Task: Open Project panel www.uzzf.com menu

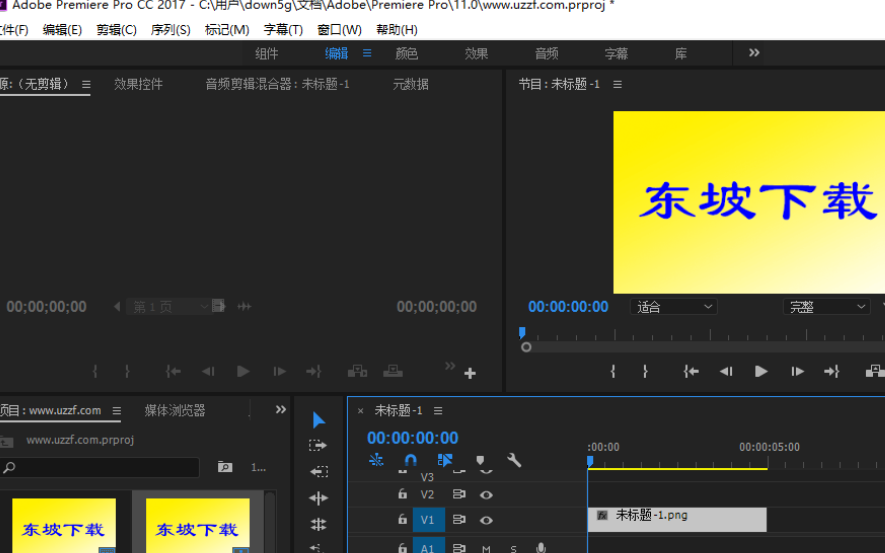Action: [x=116, y=410]
